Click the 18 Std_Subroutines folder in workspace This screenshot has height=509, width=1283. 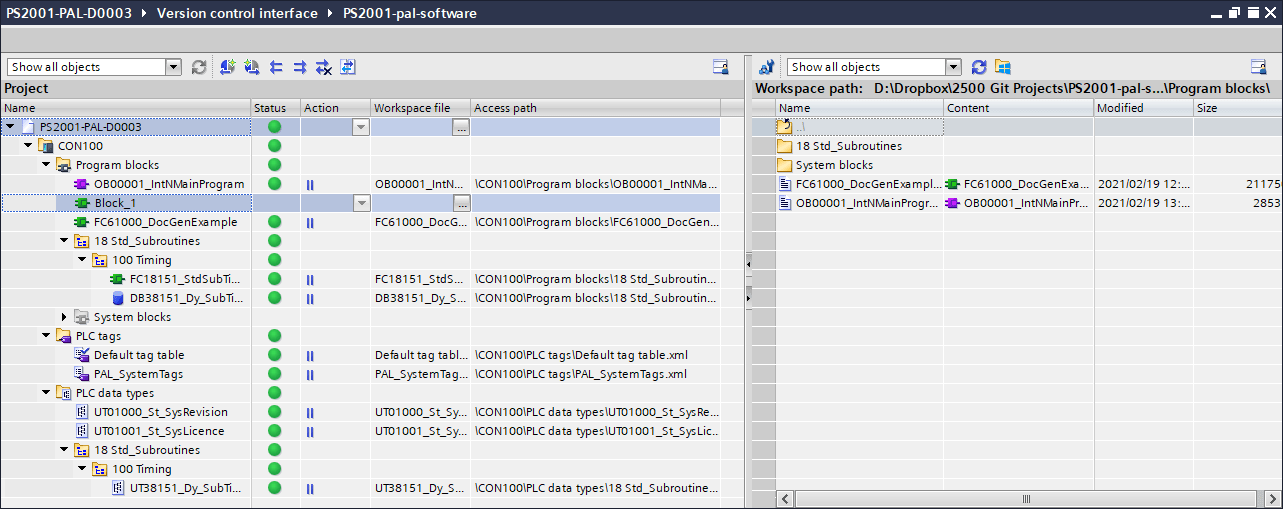(839, 146)
